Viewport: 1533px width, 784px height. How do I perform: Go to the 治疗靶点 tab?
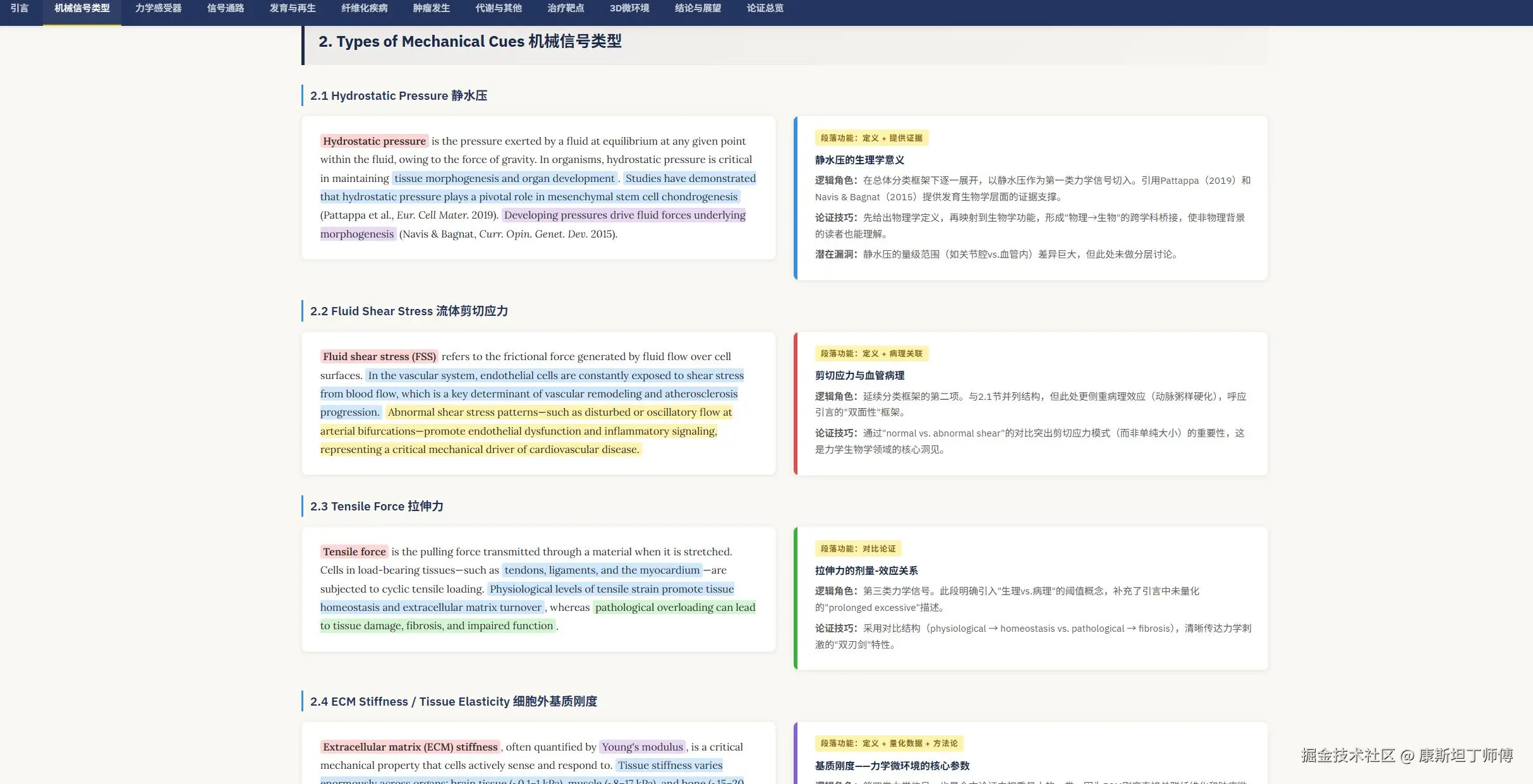[566, 8]
